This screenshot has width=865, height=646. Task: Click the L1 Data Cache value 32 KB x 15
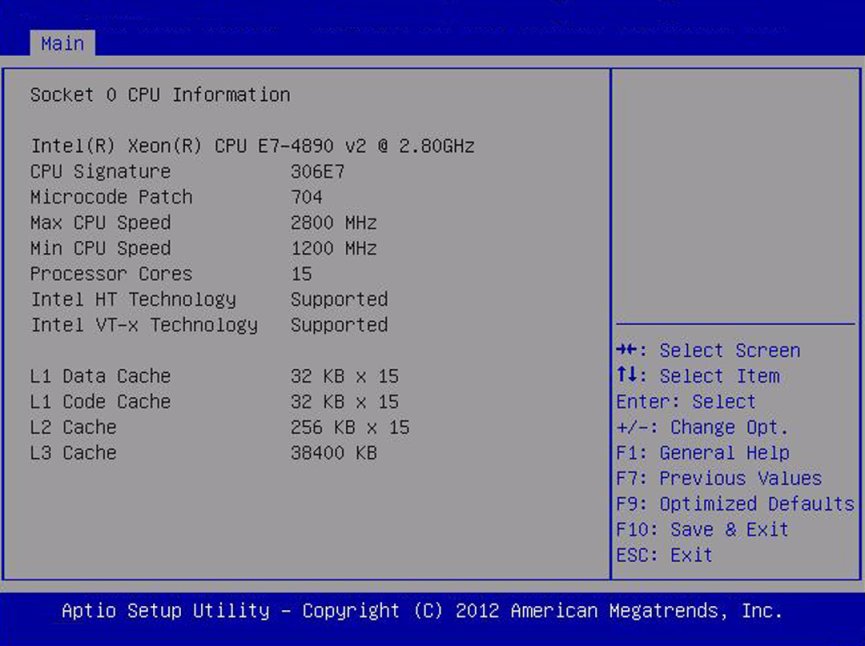click(345, 376)
